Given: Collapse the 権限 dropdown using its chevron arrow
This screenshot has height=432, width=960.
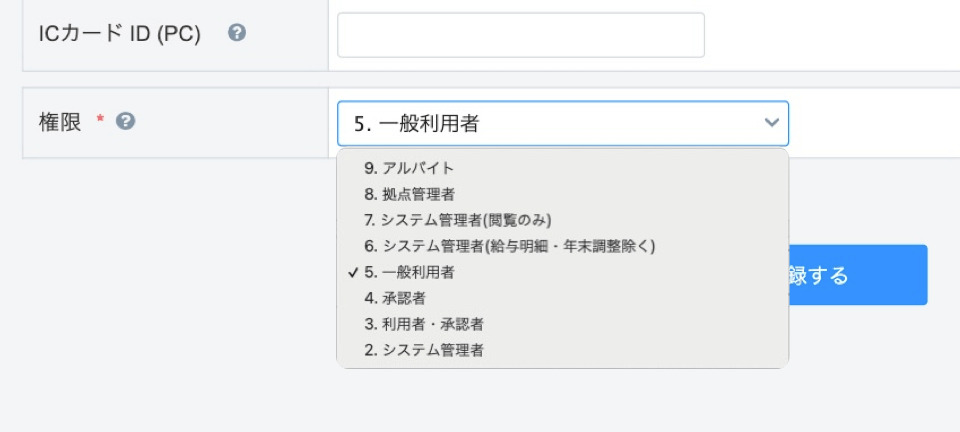Looking at the screenshot, I should click(x=771, y=123).
